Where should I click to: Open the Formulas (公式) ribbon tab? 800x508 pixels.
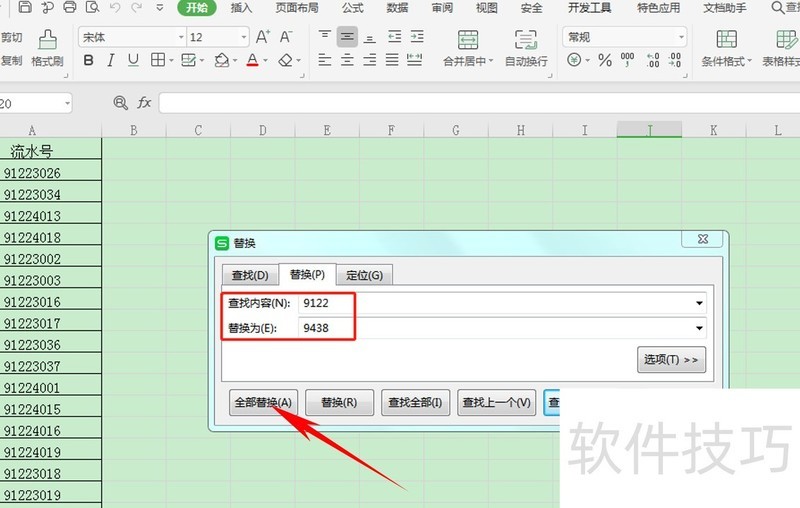(353, 8)
